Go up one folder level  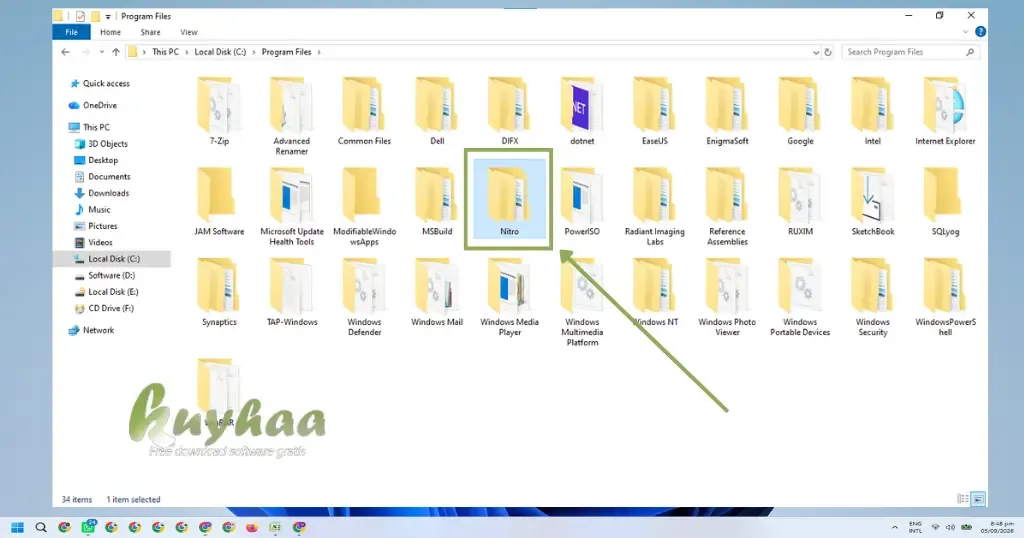click(x=116, y=52)
